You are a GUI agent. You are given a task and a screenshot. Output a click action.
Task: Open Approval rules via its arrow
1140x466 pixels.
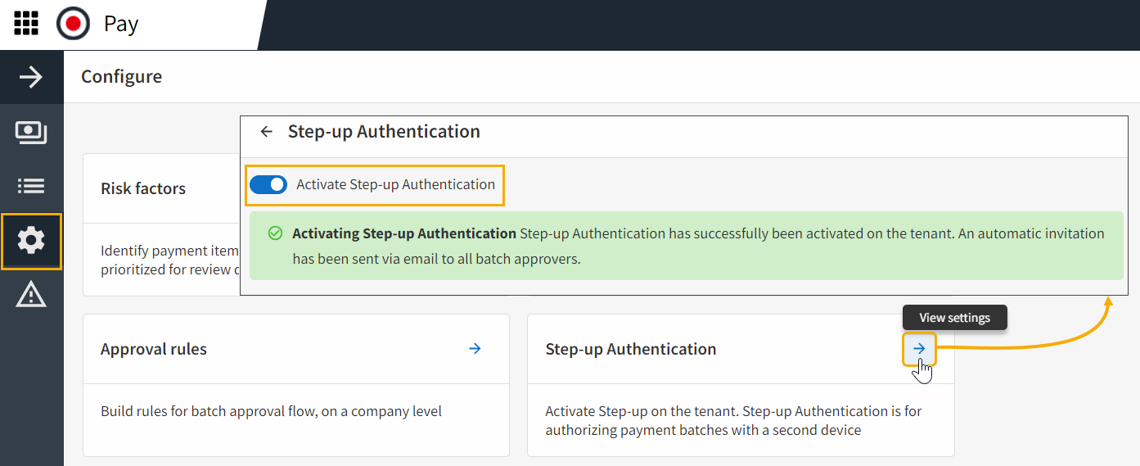(475, 349)
